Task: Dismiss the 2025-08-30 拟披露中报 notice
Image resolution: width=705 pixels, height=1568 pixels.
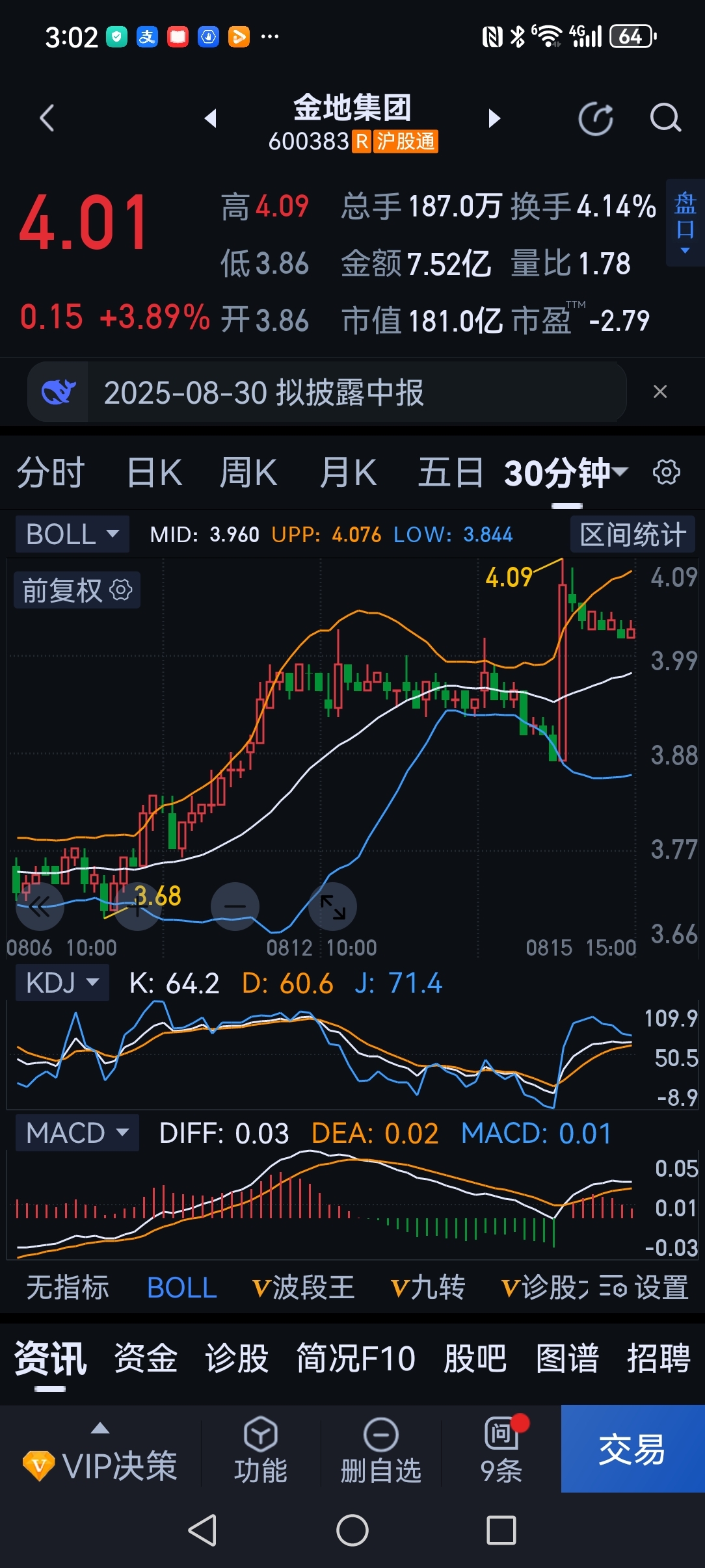Action: pyautogui.click(x=659, y=391)
